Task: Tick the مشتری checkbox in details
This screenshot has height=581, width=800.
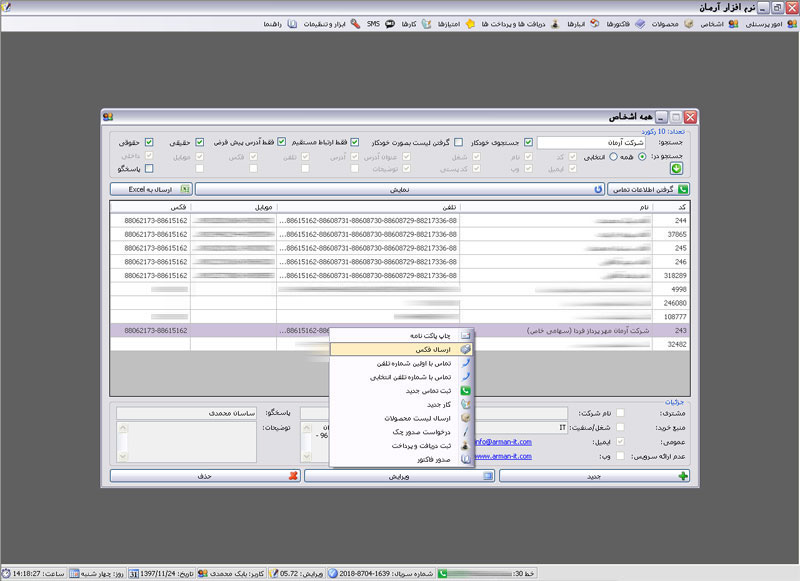Action: point(620,413)
